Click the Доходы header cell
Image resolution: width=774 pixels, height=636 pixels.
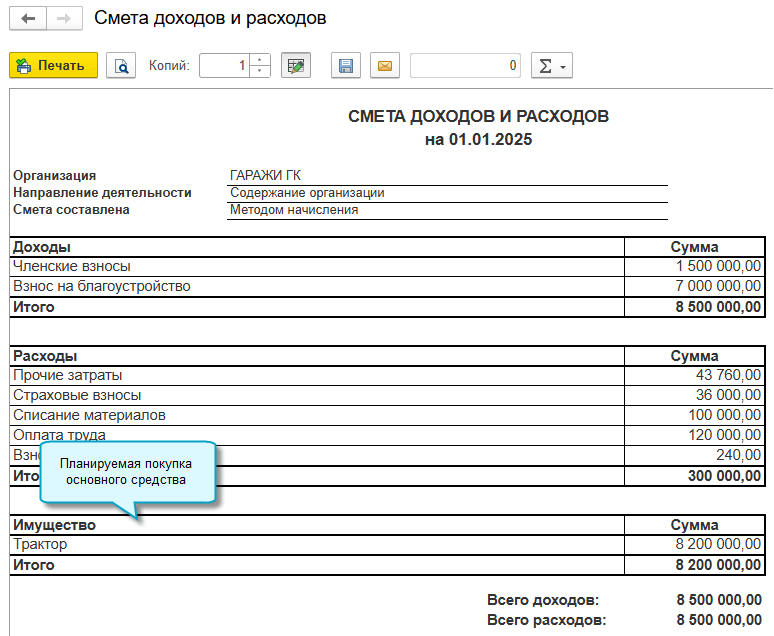pos(317,247)
